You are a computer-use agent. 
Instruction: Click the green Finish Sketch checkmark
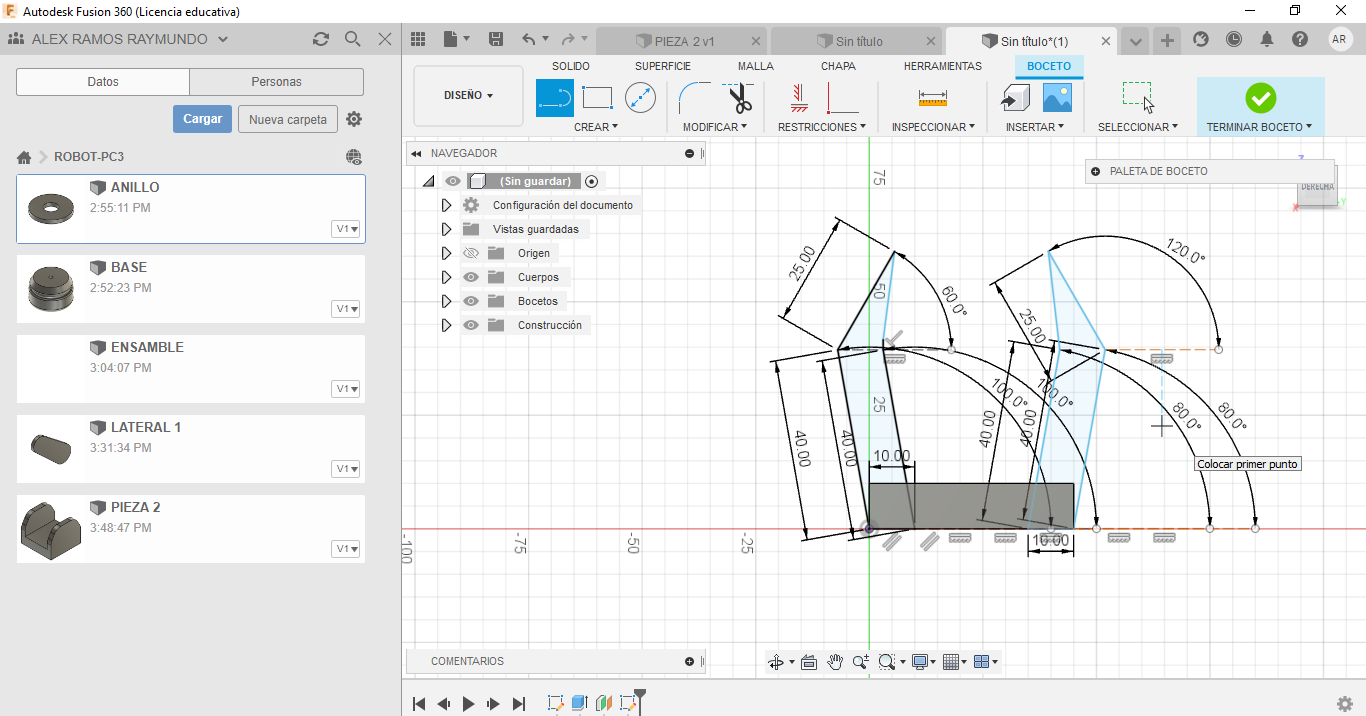[x=1260, y=98]
